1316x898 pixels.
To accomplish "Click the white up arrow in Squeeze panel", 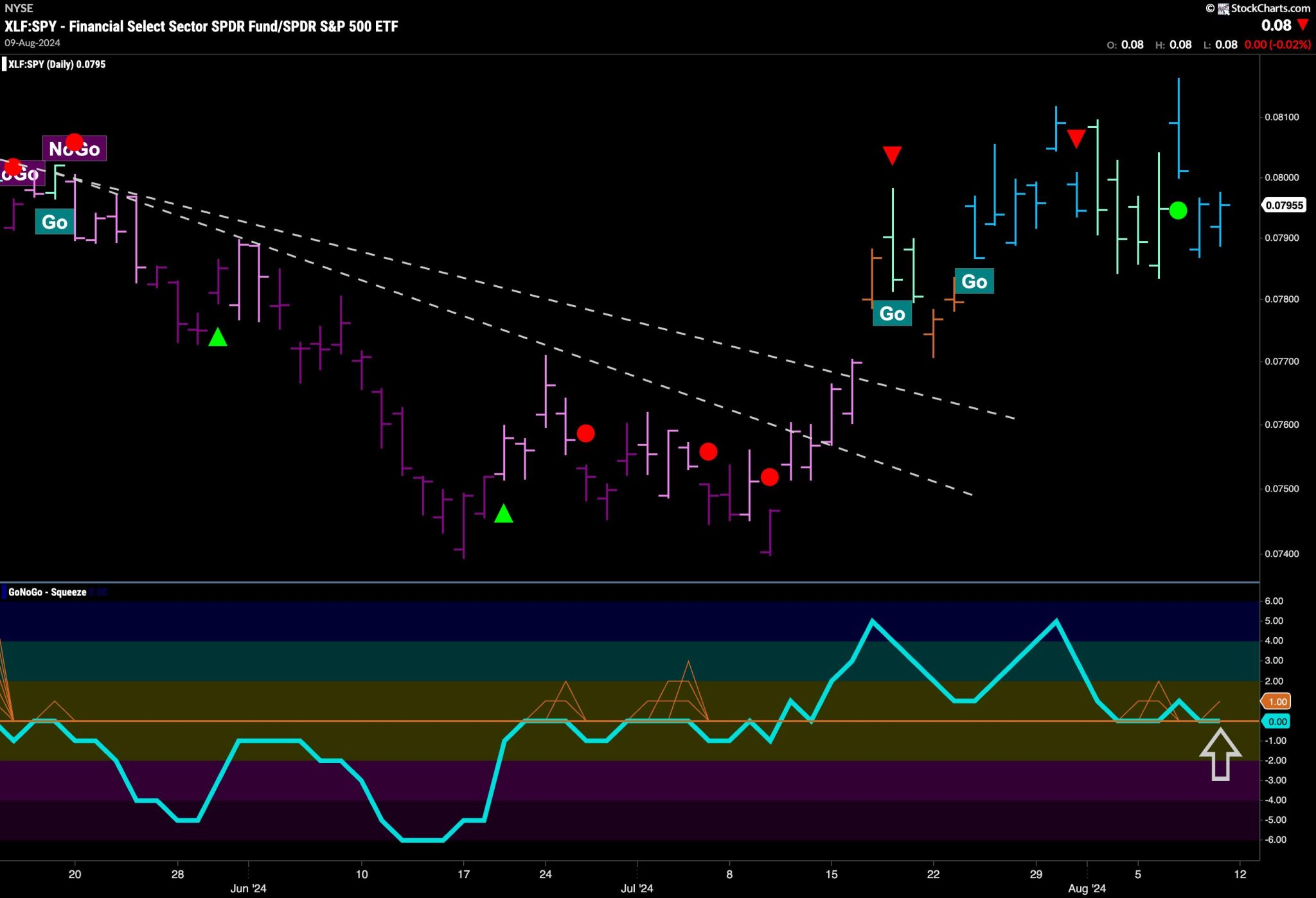I will click(1220, 754).
